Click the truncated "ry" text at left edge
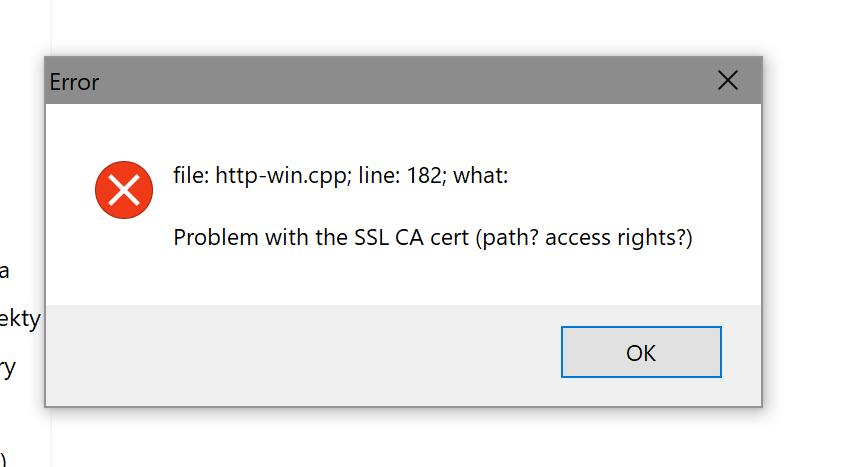The width and height of the screenshot is (865, 467). tap(8, 367)
